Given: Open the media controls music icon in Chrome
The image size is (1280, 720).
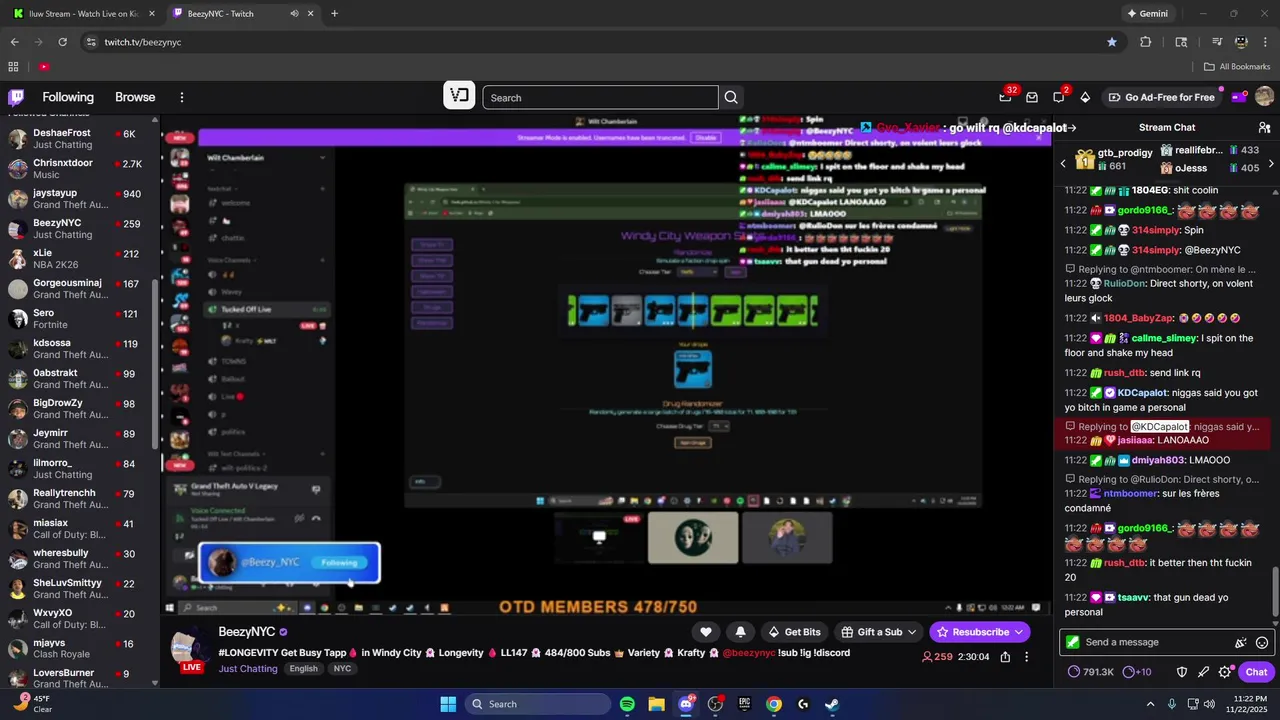Looking at the screenshot, I should [x=1217, y=42].
